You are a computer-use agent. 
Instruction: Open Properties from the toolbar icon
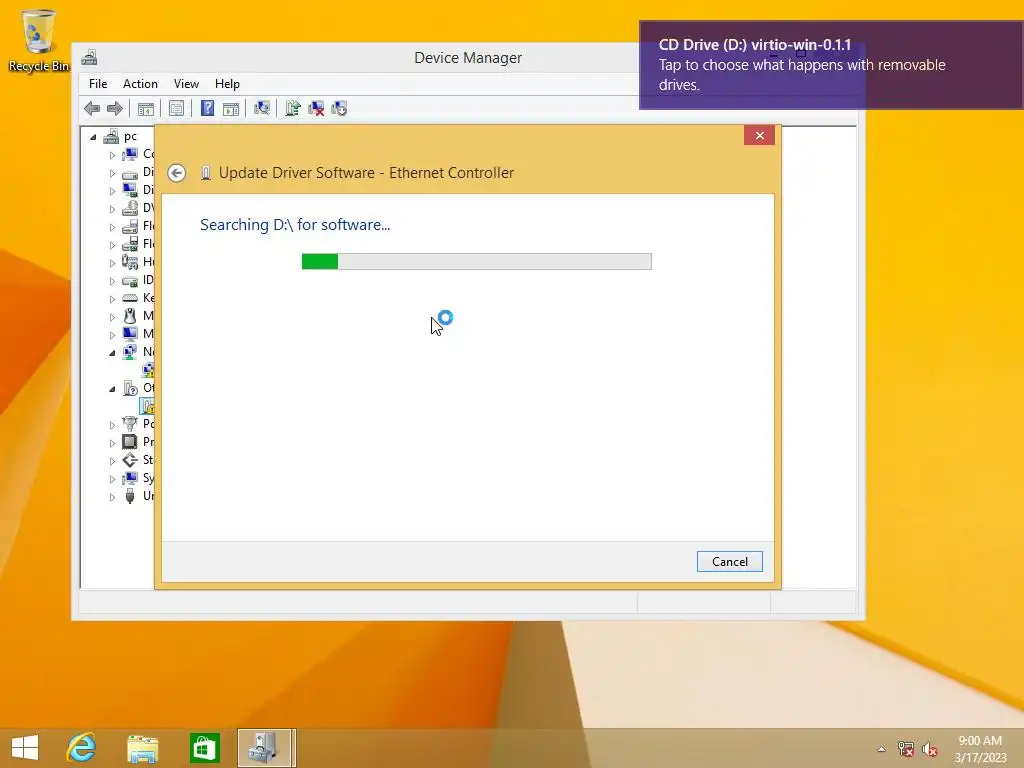point(176,108)
